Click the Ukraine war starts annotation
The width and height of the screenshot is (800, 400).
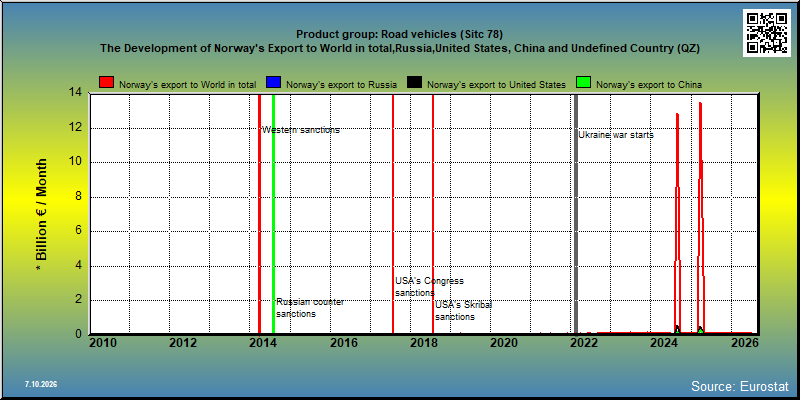click(616, 135)
